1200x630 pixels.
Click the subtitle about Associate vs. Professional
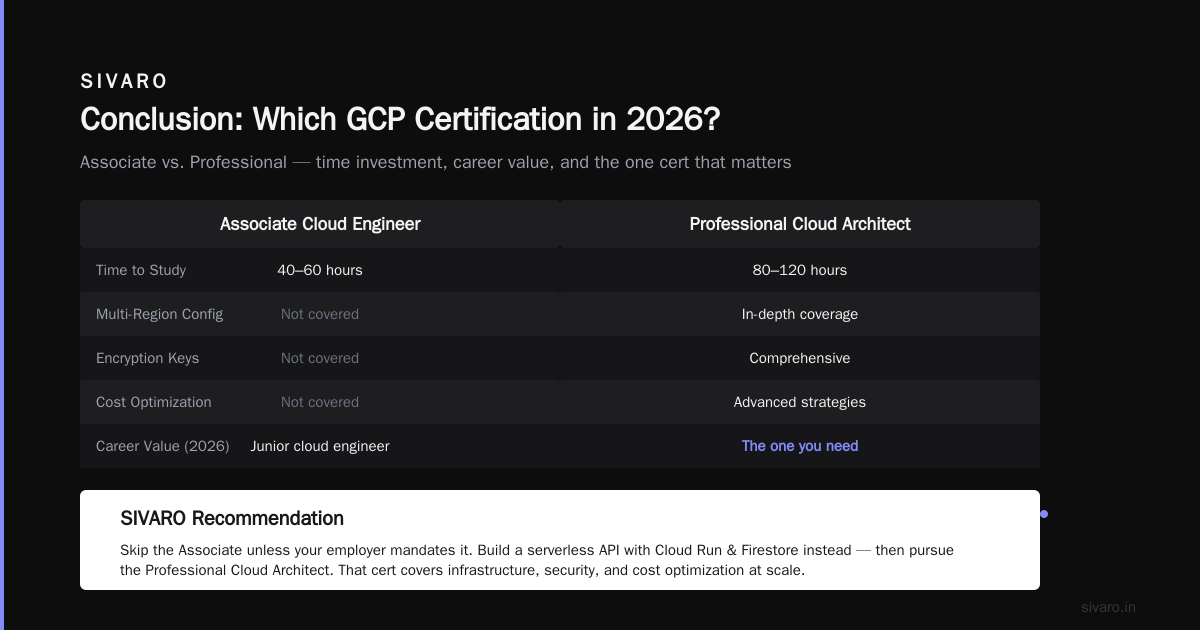click(x=436, y=162)
